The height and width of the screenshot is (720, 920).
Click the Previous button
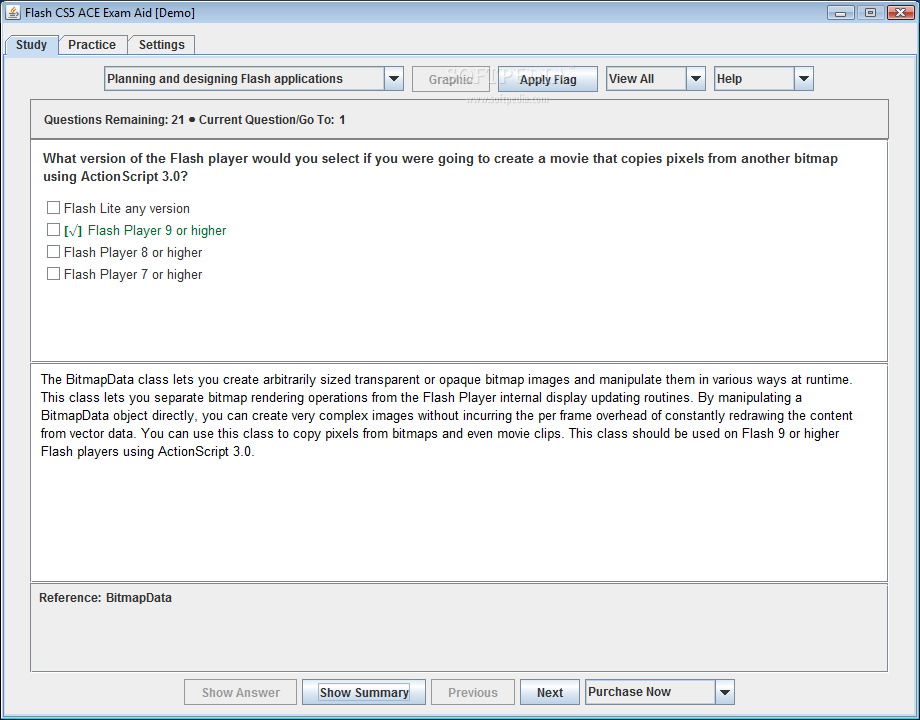(473, 692)
